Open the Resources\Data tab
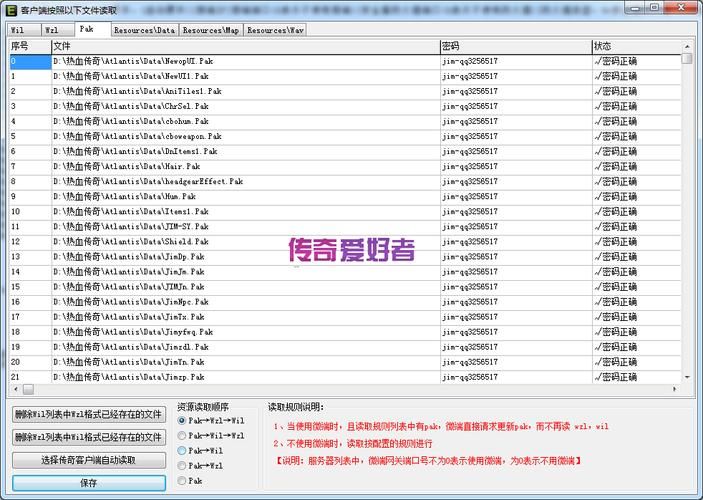 tap(145, 30)
